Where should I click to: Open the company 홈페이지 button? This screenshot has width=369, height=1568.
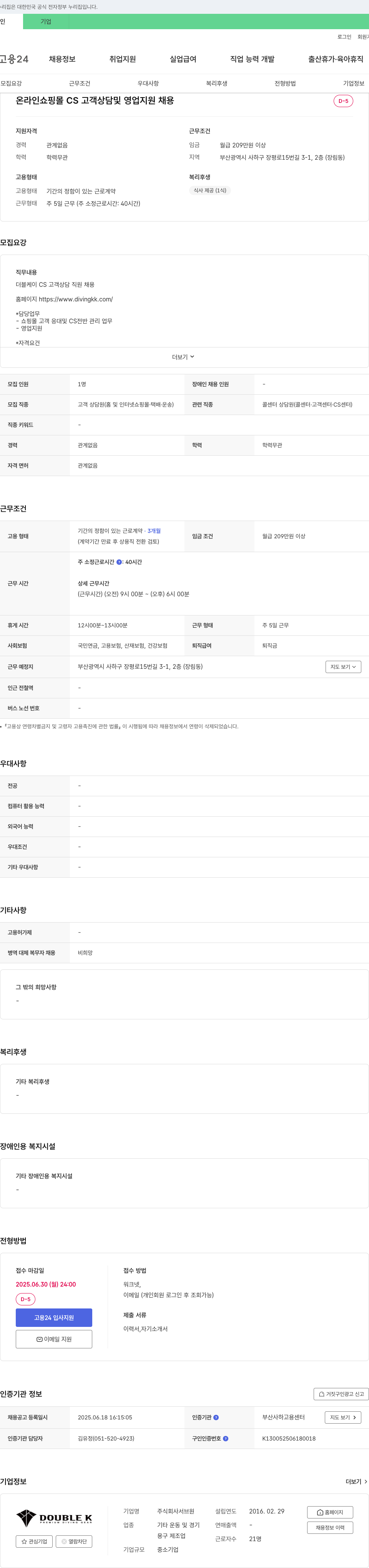[x=330, y=1513]
